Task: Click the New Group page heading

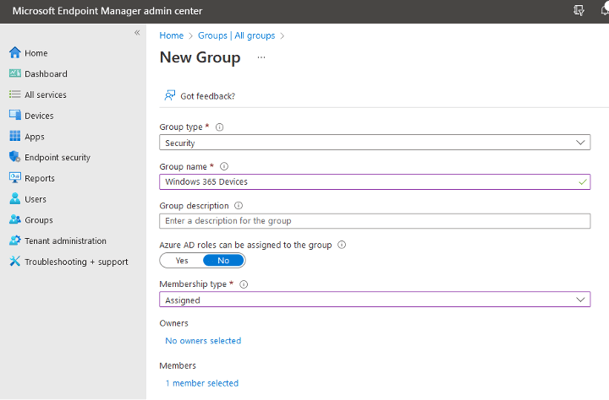Action: [200, 57]
